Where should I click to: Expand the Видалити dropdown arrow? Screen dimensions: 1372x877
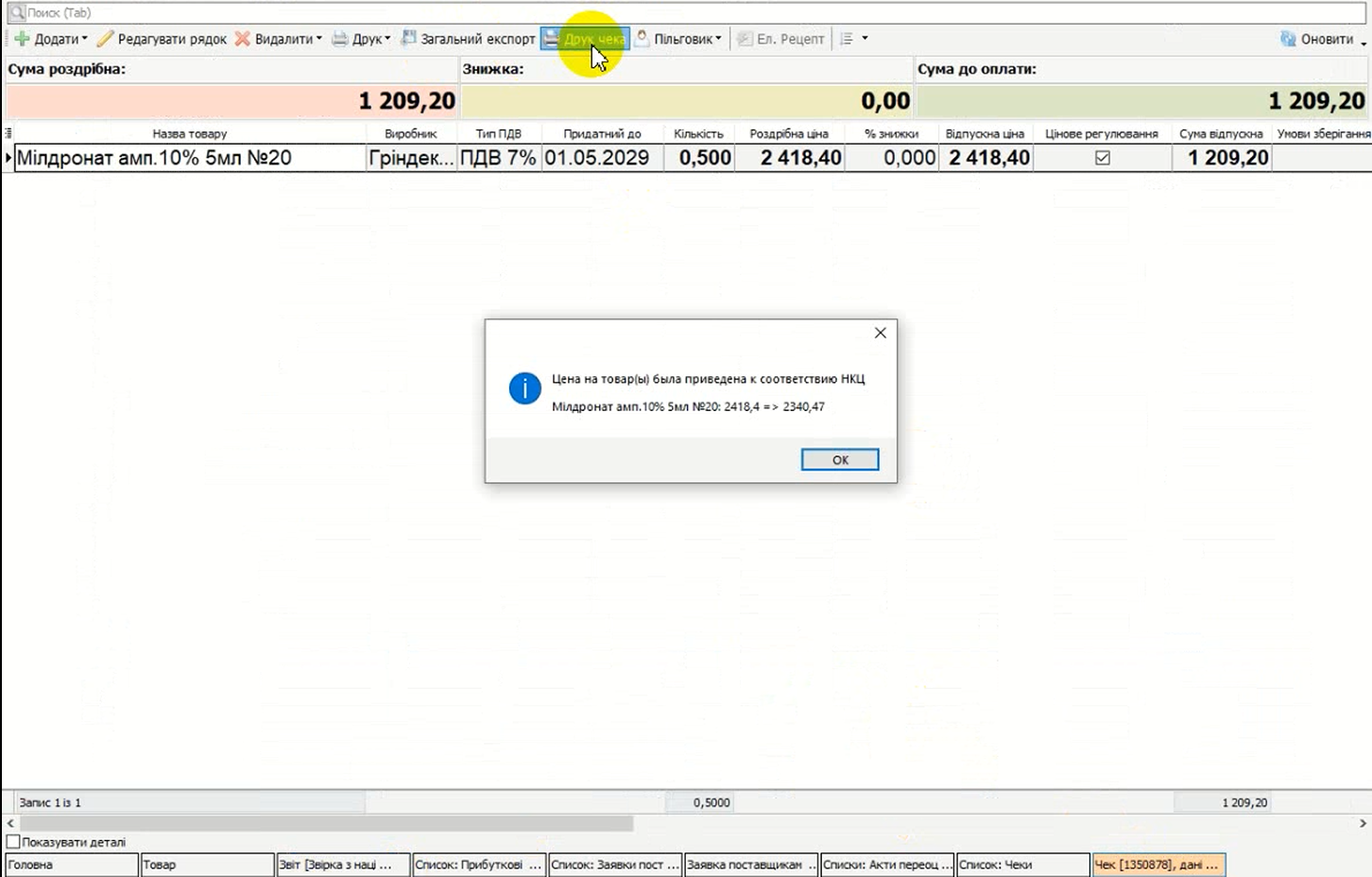319,39
